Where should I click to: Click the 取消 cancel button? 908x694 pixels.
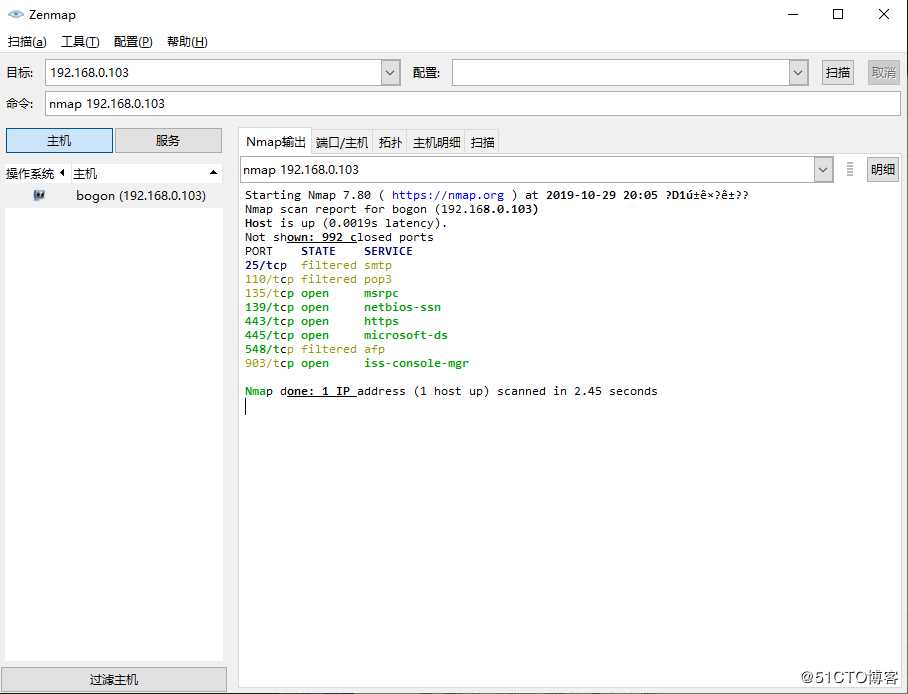click(x=884, y=72)
